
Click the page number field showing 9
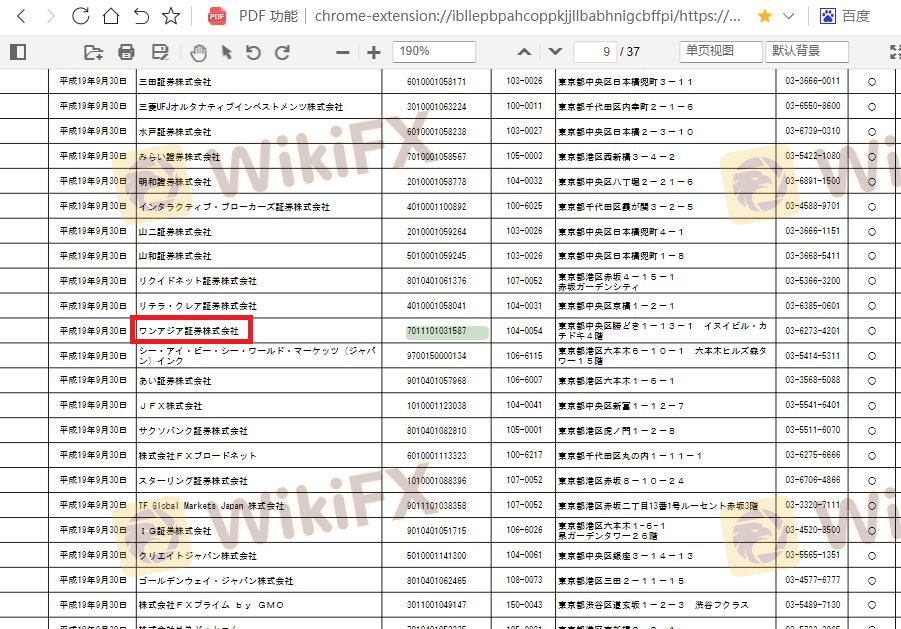pyautogui.click(x=594, y=52)
